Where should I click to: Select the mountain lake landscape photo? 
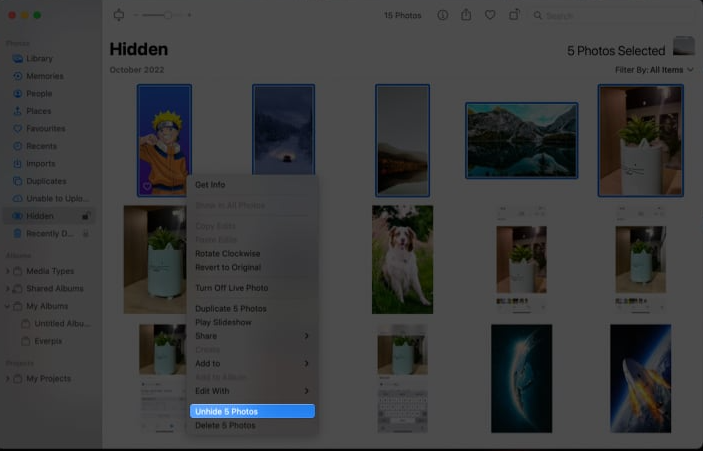click(521, 140)
